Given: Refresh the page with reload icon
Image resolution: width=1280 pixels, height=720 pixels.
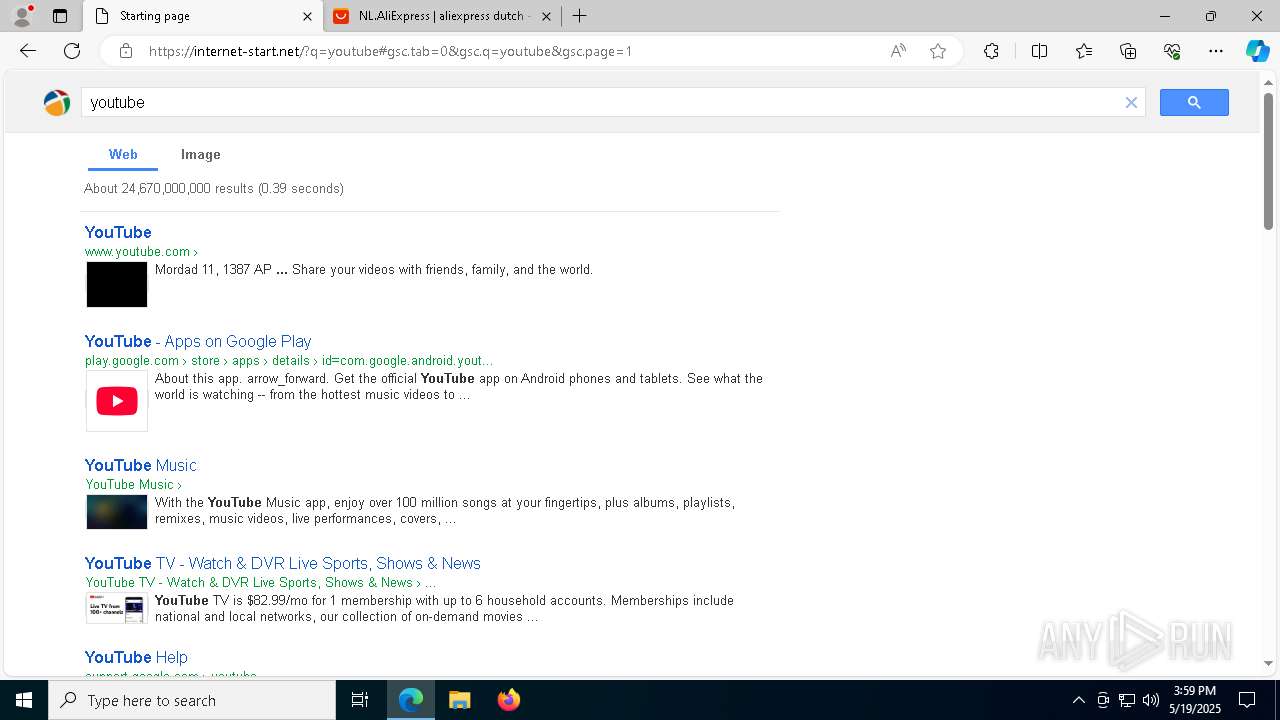Looking at the screenshot, I should pos(72,51).
